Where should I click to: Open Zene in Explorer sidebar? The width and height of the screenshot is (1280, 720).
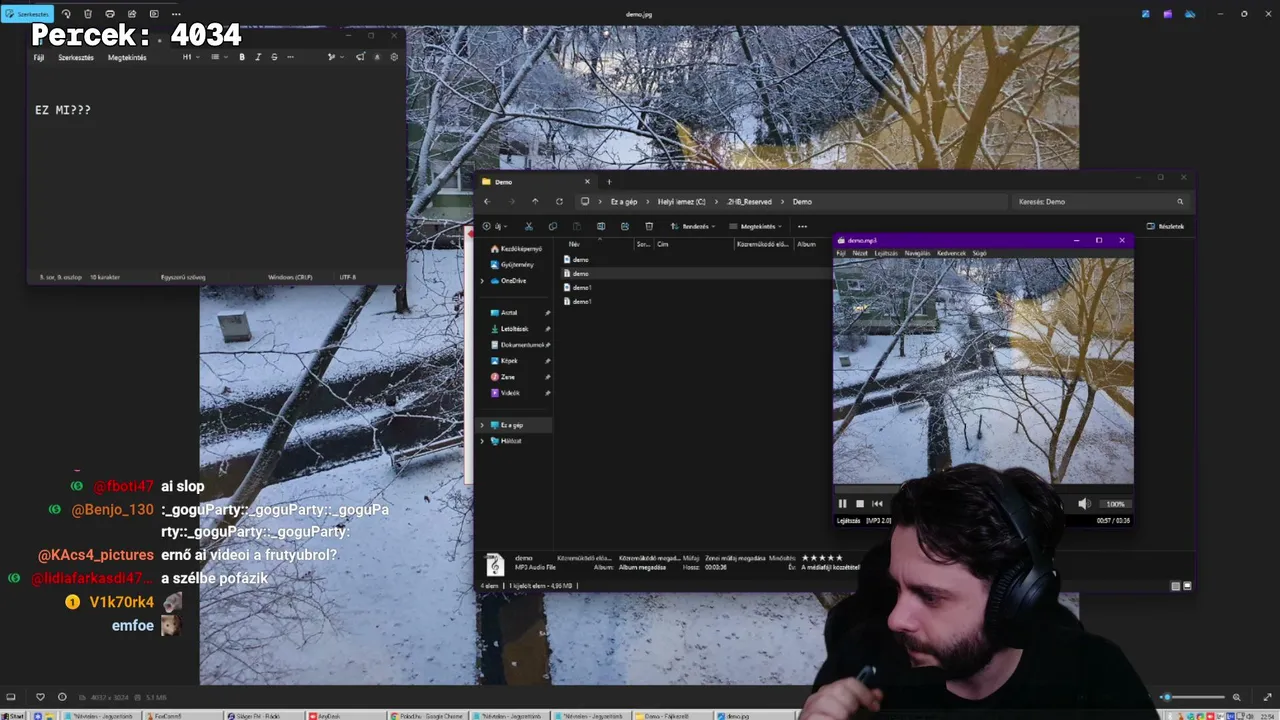(502, 377)
